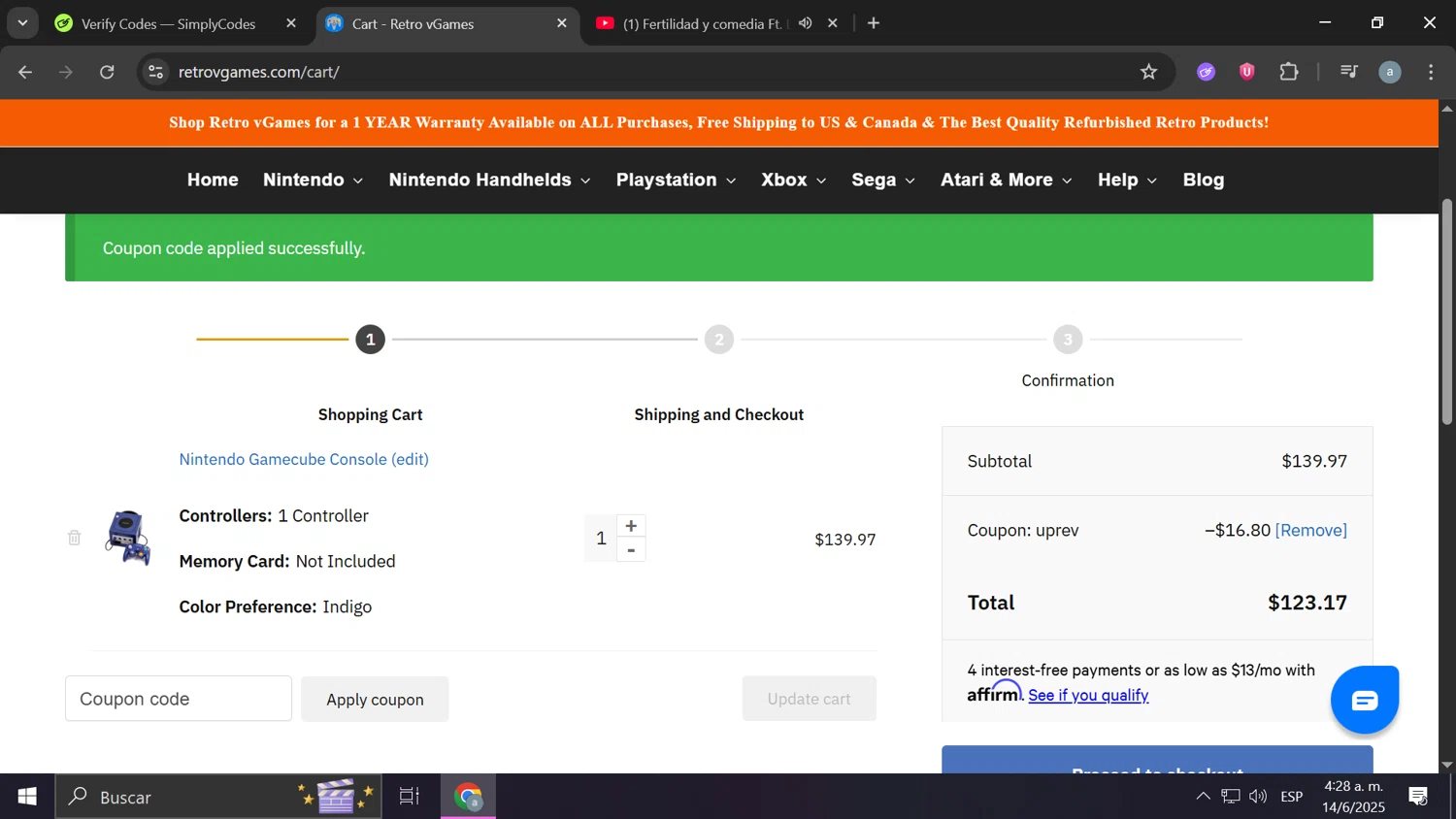Switch to the Fertilidad y comedia YouTube tab
Screen dimensions: 1456x819
(x=702, y=23)
